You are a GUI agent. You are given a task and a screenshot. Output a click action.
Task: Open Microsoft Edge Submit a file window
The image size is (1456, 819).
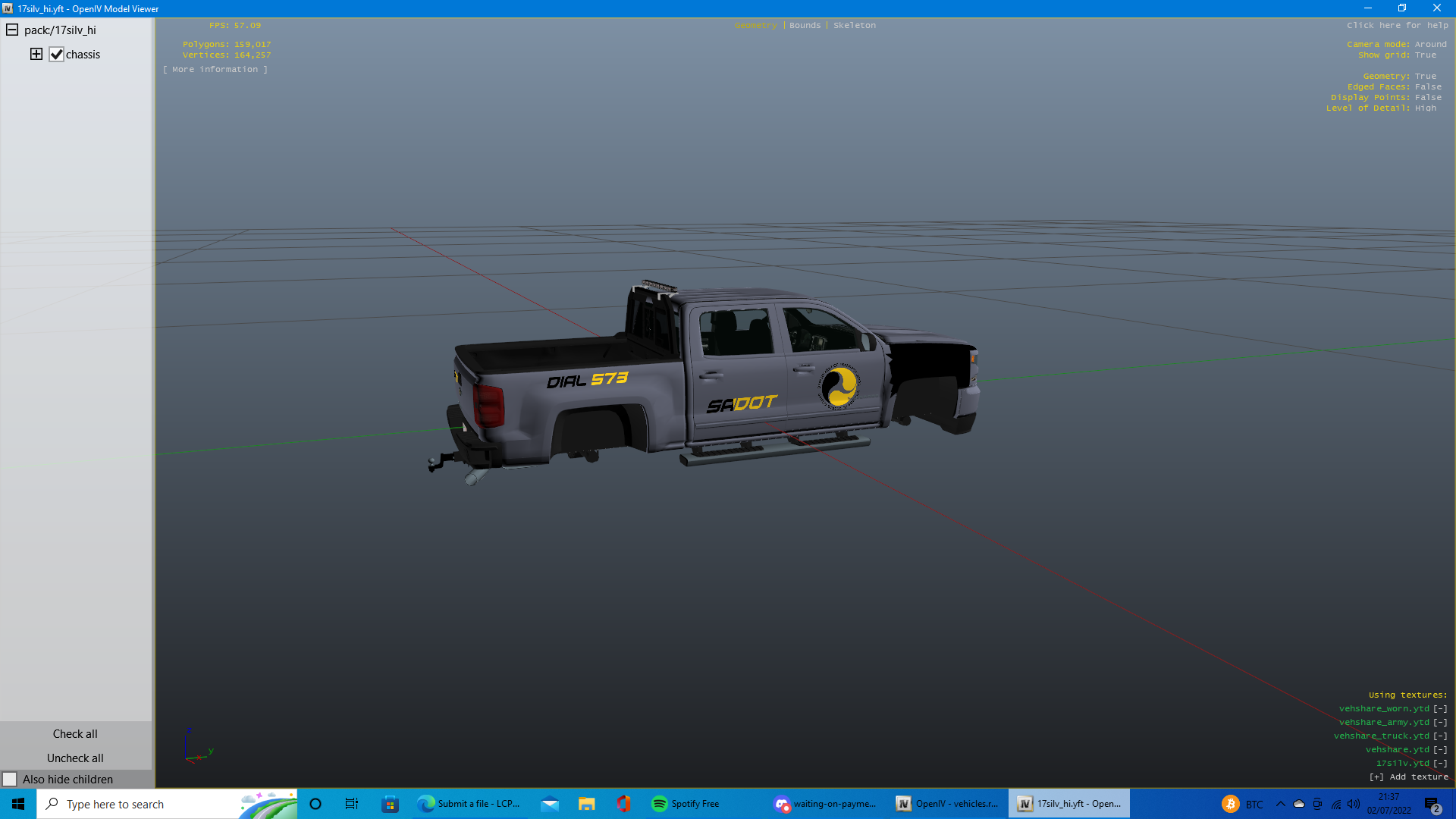click(x=469, y=804)
